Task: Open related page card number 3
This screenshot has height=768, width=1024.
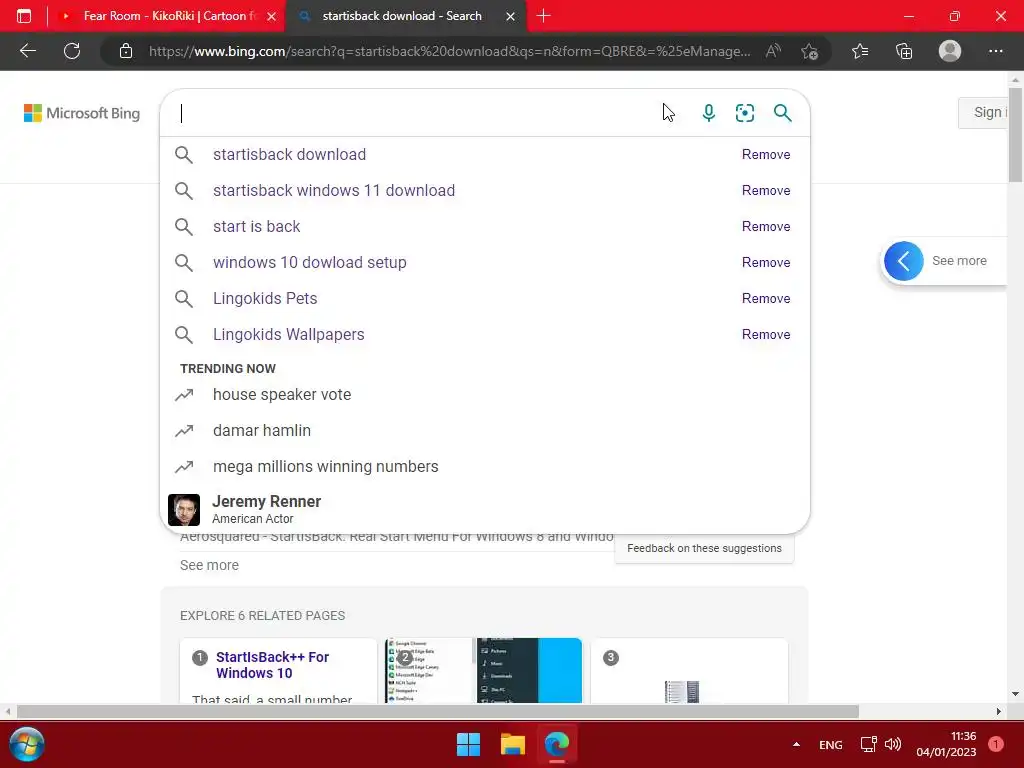Action: click(690, 671)
